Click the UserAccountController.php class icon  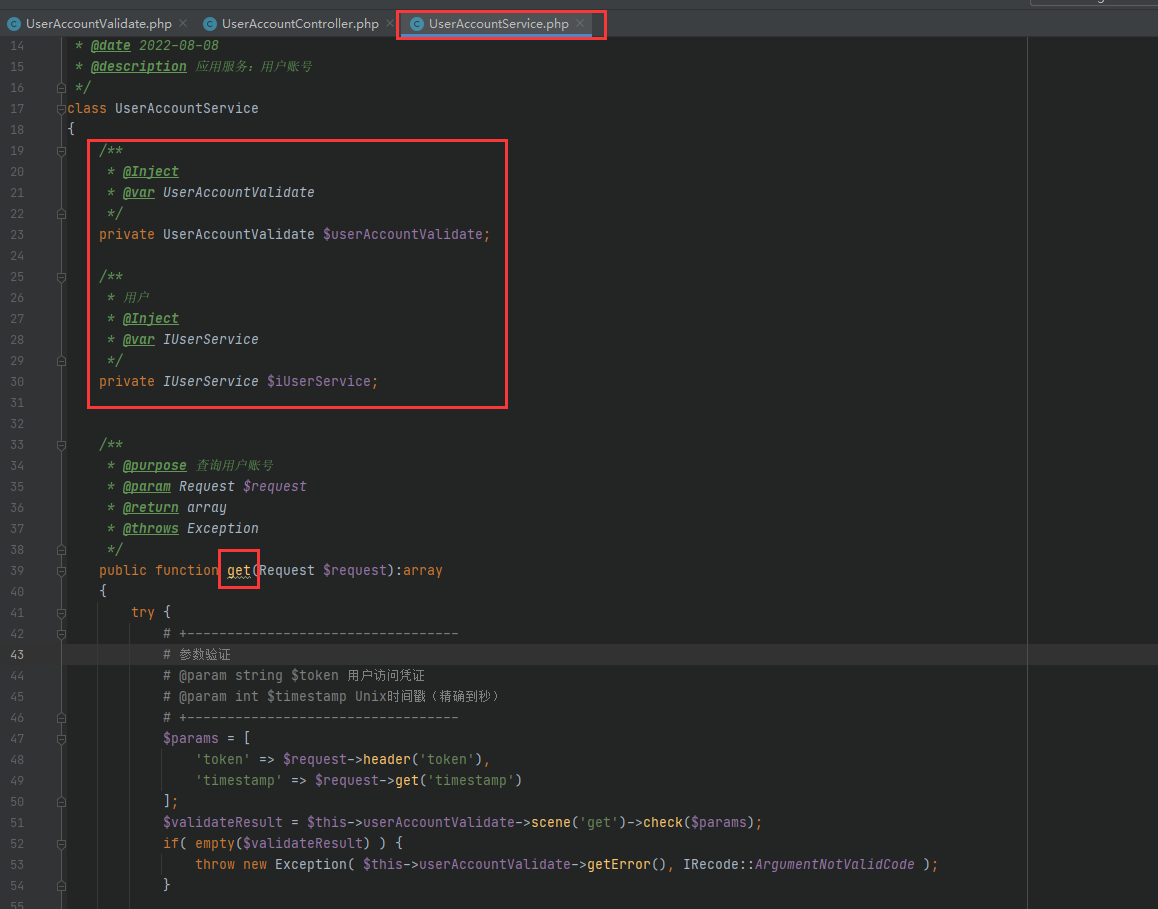click(x=210, y=24)
